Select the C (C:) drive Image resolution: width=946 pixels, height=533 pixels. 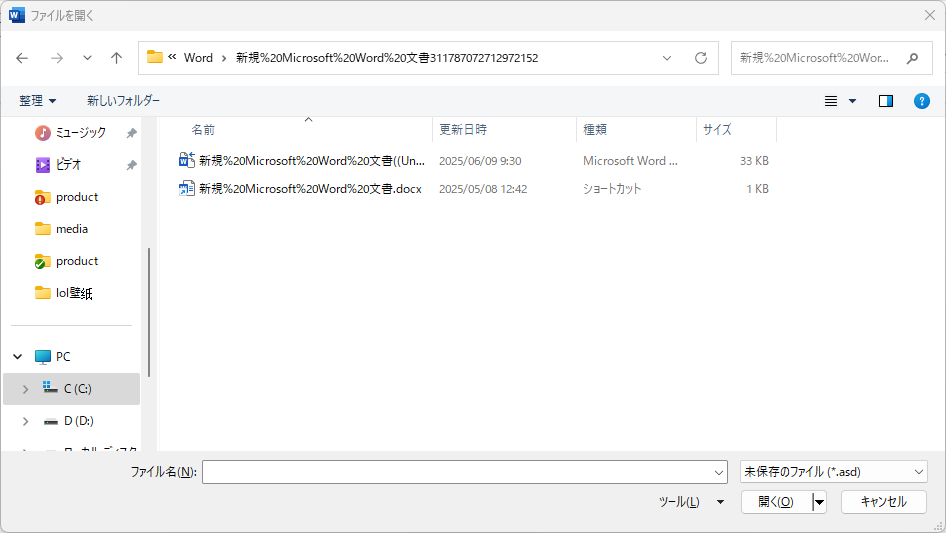78,389
